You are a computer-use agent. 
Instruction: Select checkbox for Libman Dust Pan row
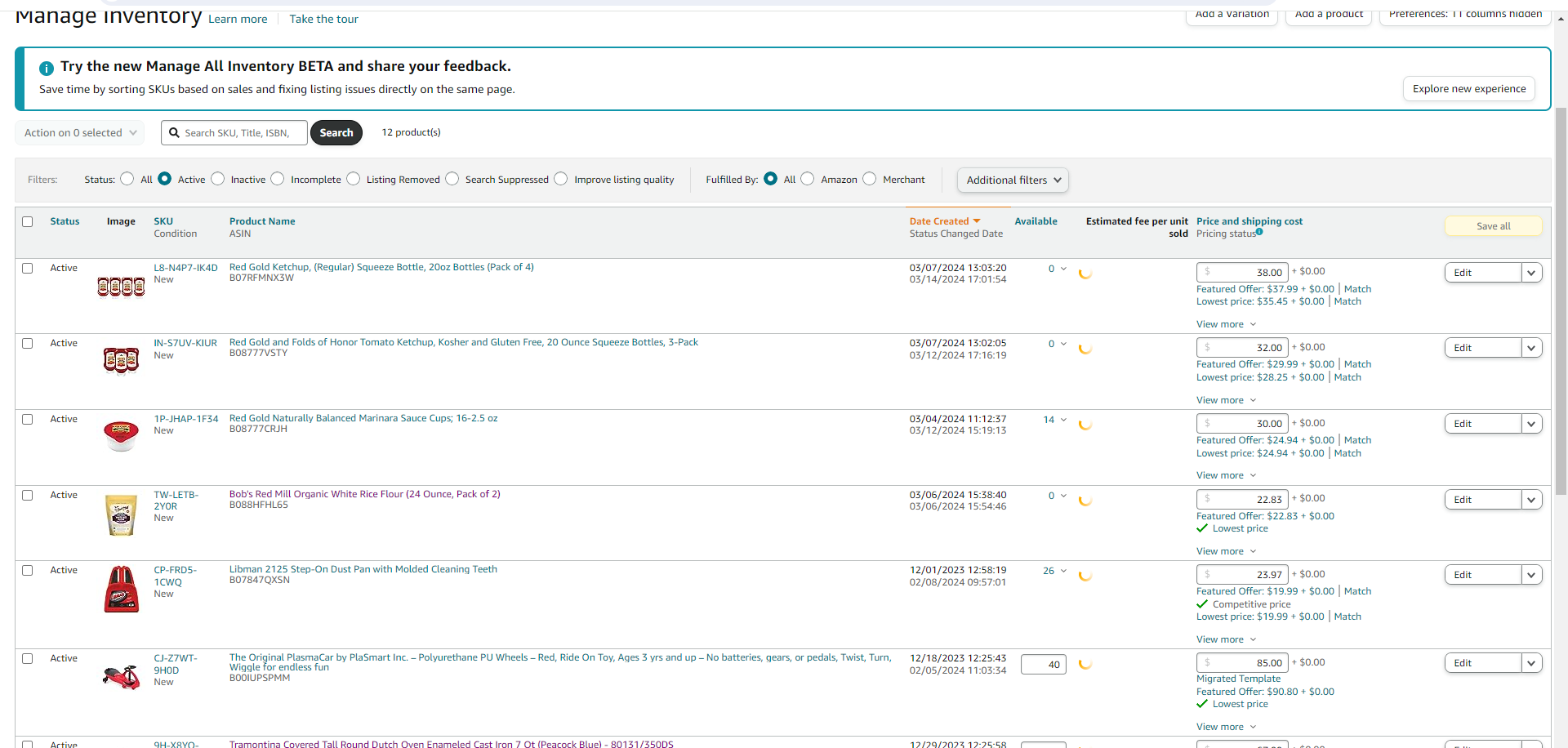(28, 570)
